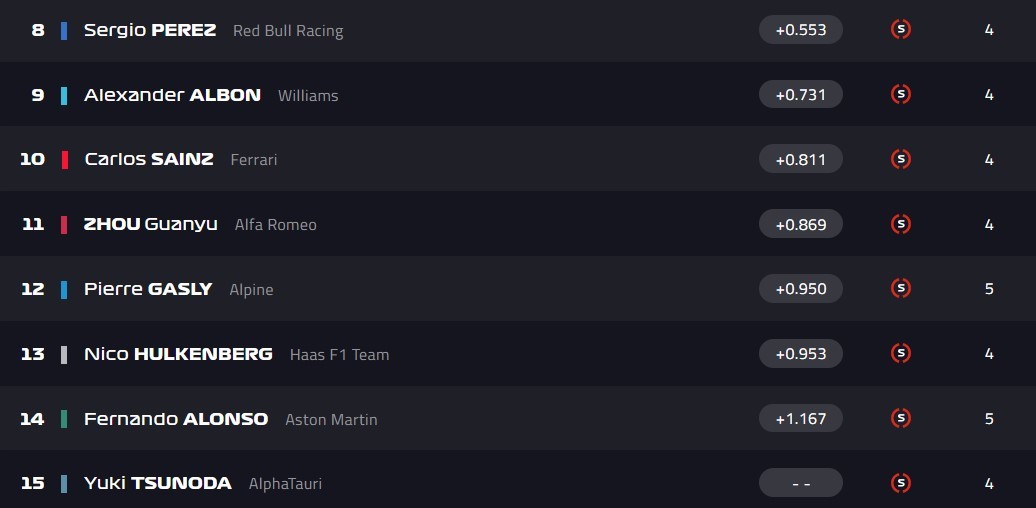Click the +0.731 gap badge for Albon
This screenshot has height=508, width=1036.
tap(800, 95)
